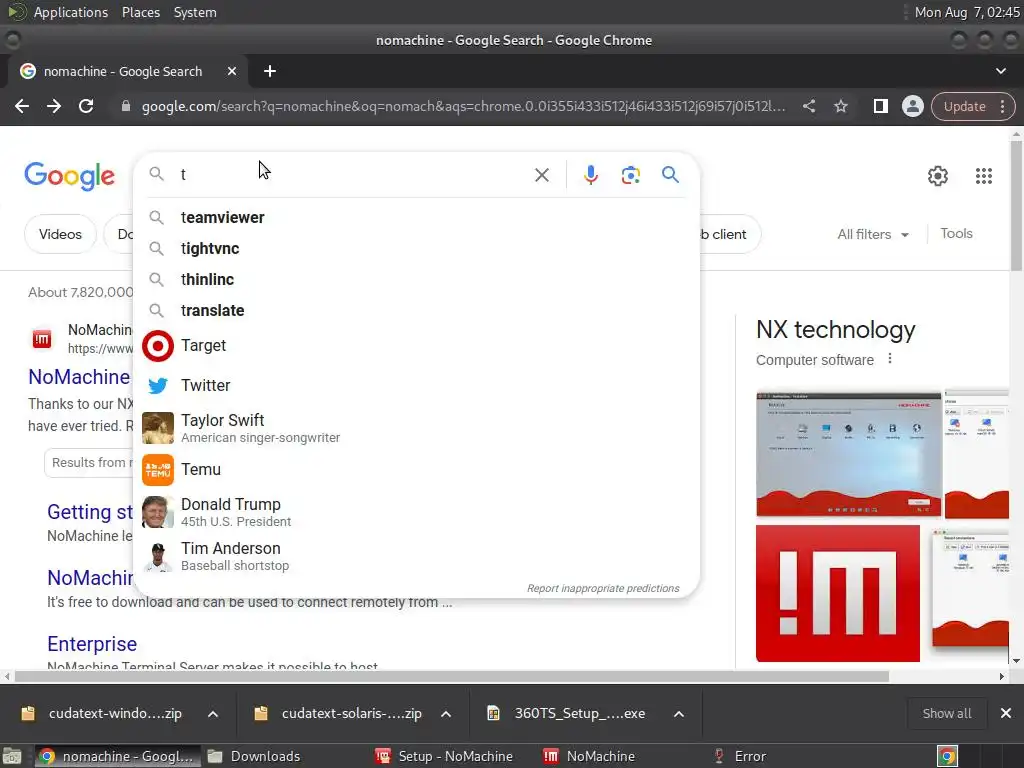This screenshot has height=768, width=1024.
Task: Expand the All filters dropdown
Action: click(872, 234)
